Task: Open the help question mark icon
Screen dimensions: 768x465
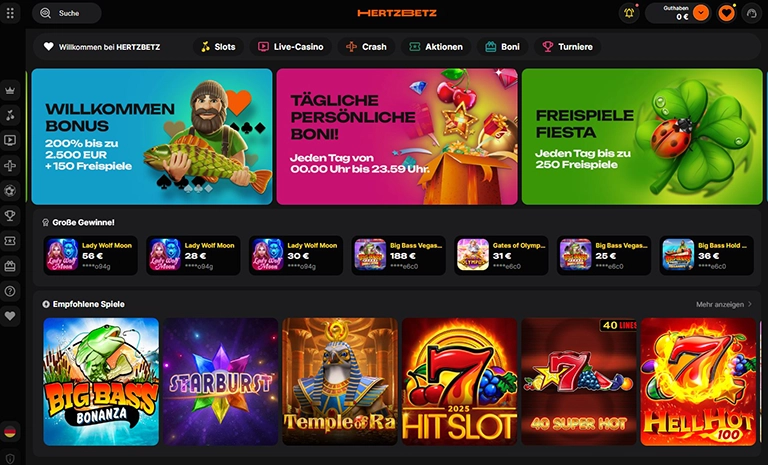Action: (x=10, y=291)
